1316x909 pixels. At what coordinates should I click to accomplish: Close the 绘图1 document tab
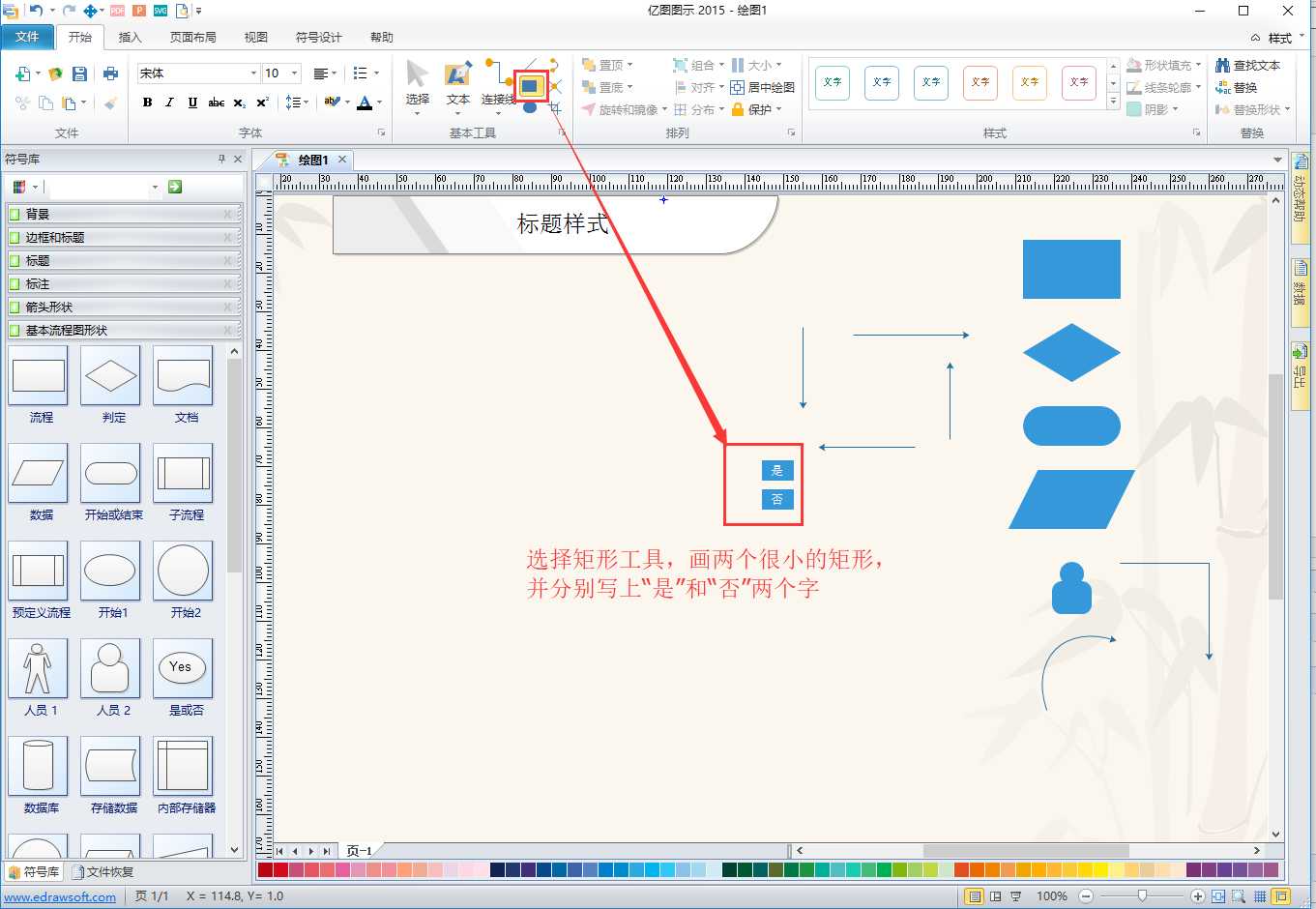(x=342, y=160)
